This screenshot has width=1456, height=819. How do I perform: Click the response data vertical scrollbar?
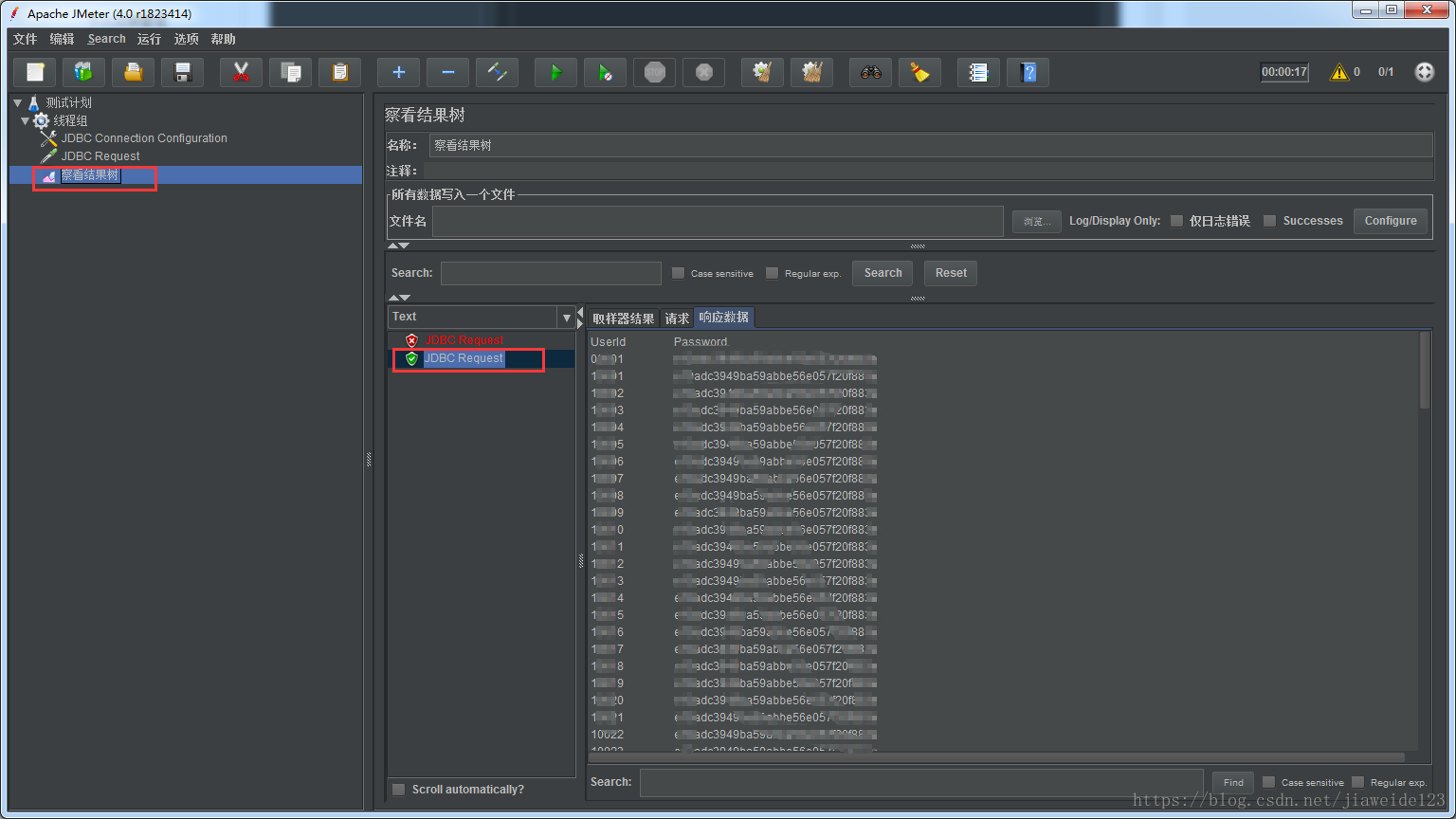click(x=1424, y=370)
